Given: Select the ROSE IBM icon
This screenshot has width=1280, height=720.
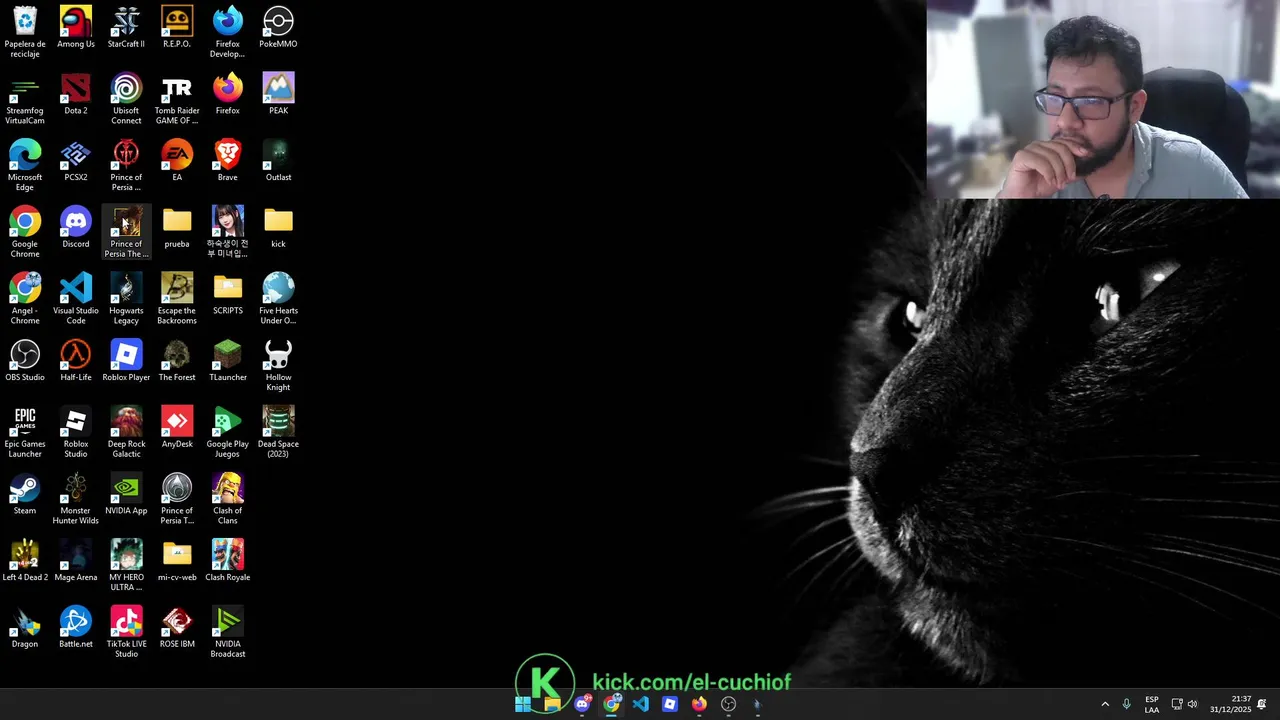Looking at the screenshot, I should point(177,628).
